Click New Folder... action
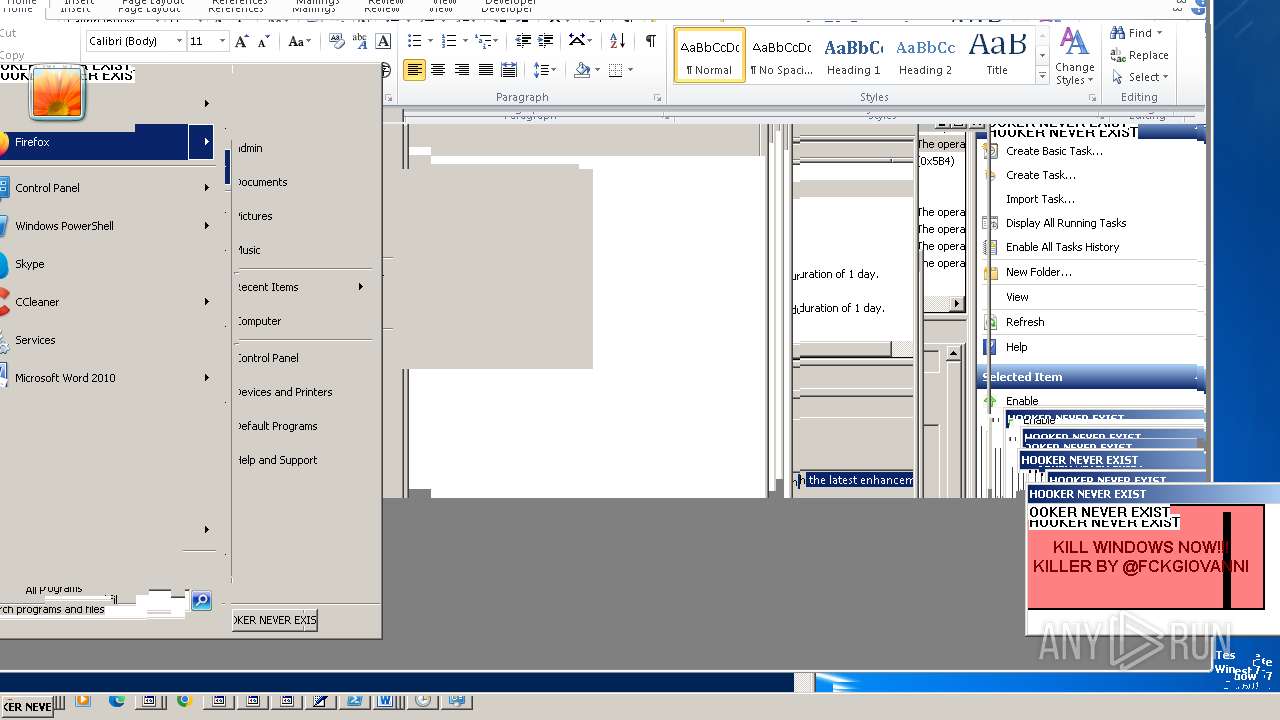1280x720 pixels. pyautogui.click(x=1038, y=272)
